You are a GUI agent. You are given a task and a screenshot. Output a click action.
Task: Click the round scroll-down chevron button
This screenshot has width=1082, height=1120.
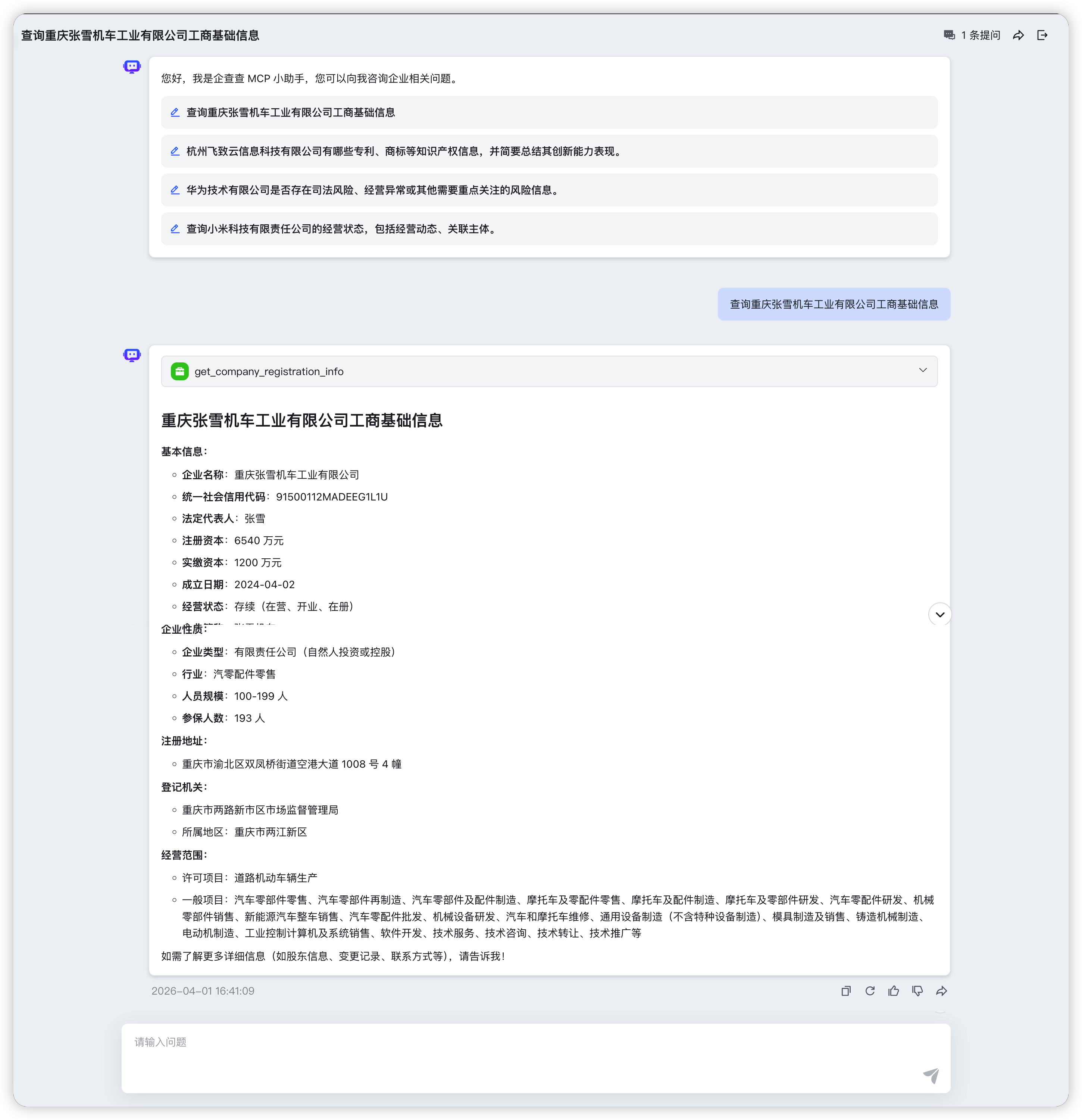coord(940,614)
